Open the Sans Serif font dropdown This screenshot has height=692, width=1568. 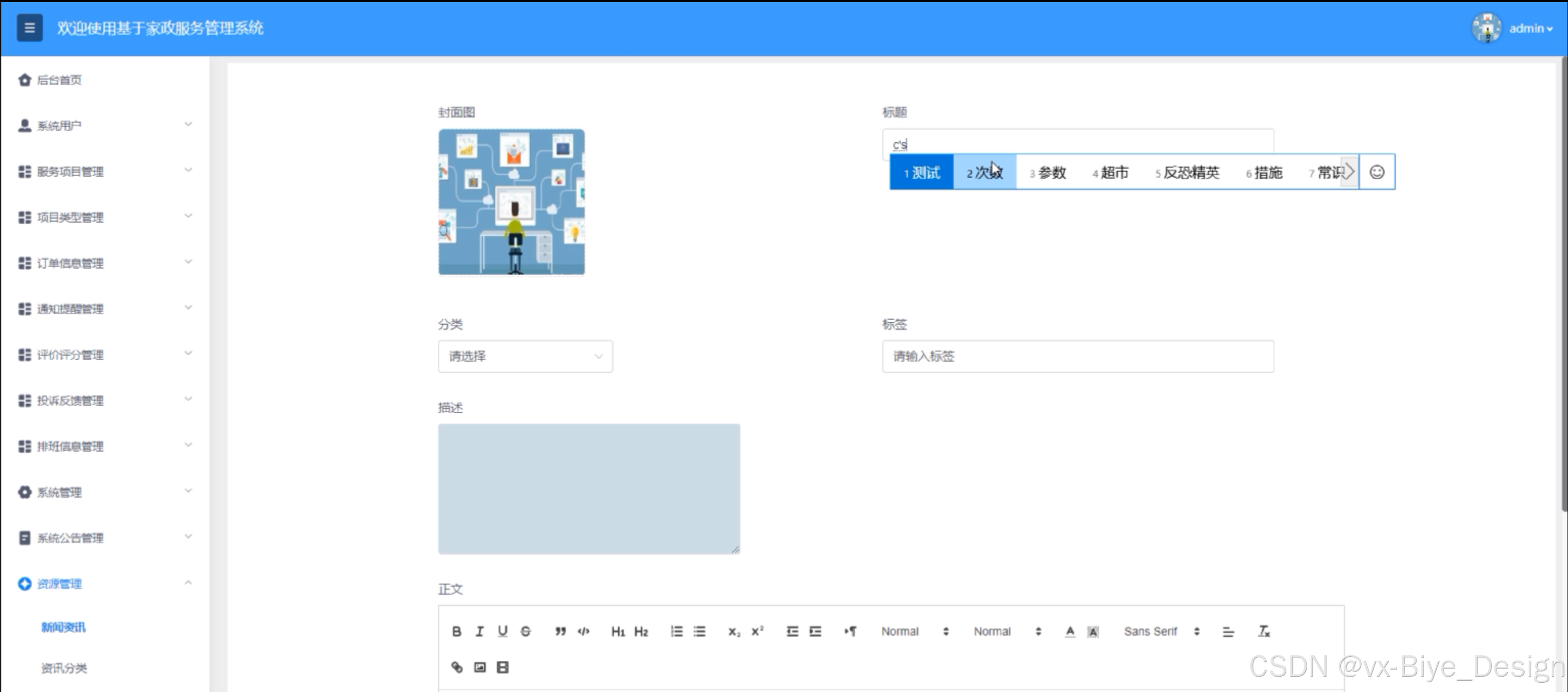(1162, 631)
